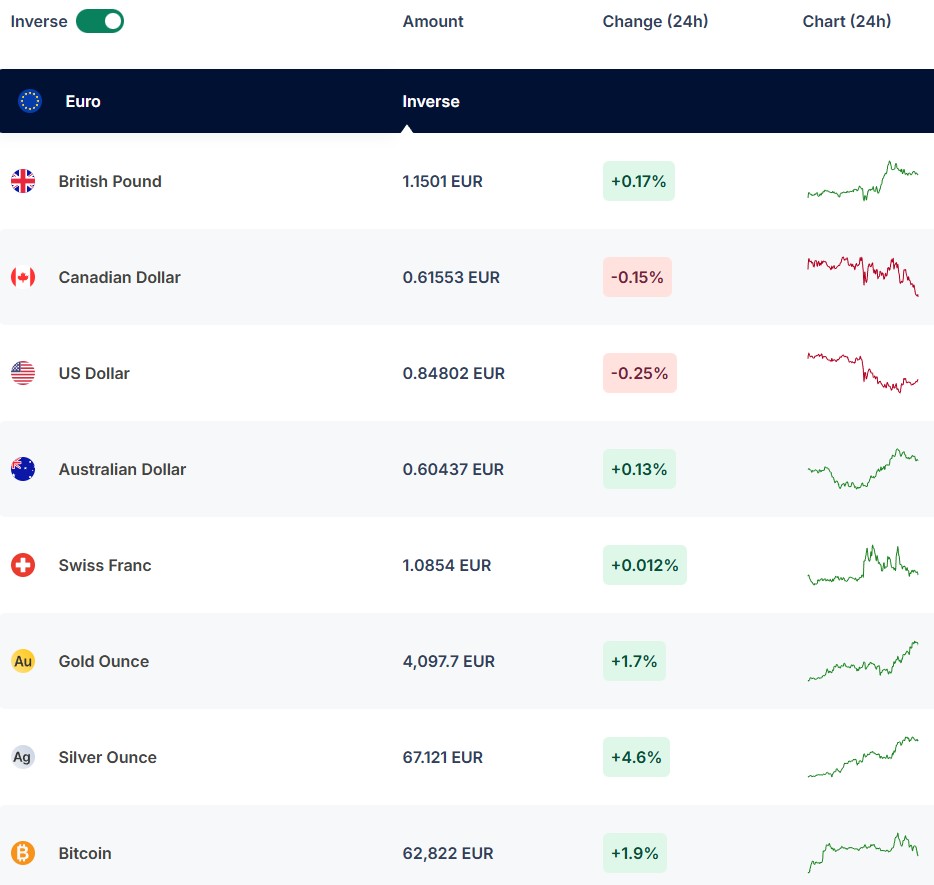Click the Change (24h) column header

click(x=655, y=21)
